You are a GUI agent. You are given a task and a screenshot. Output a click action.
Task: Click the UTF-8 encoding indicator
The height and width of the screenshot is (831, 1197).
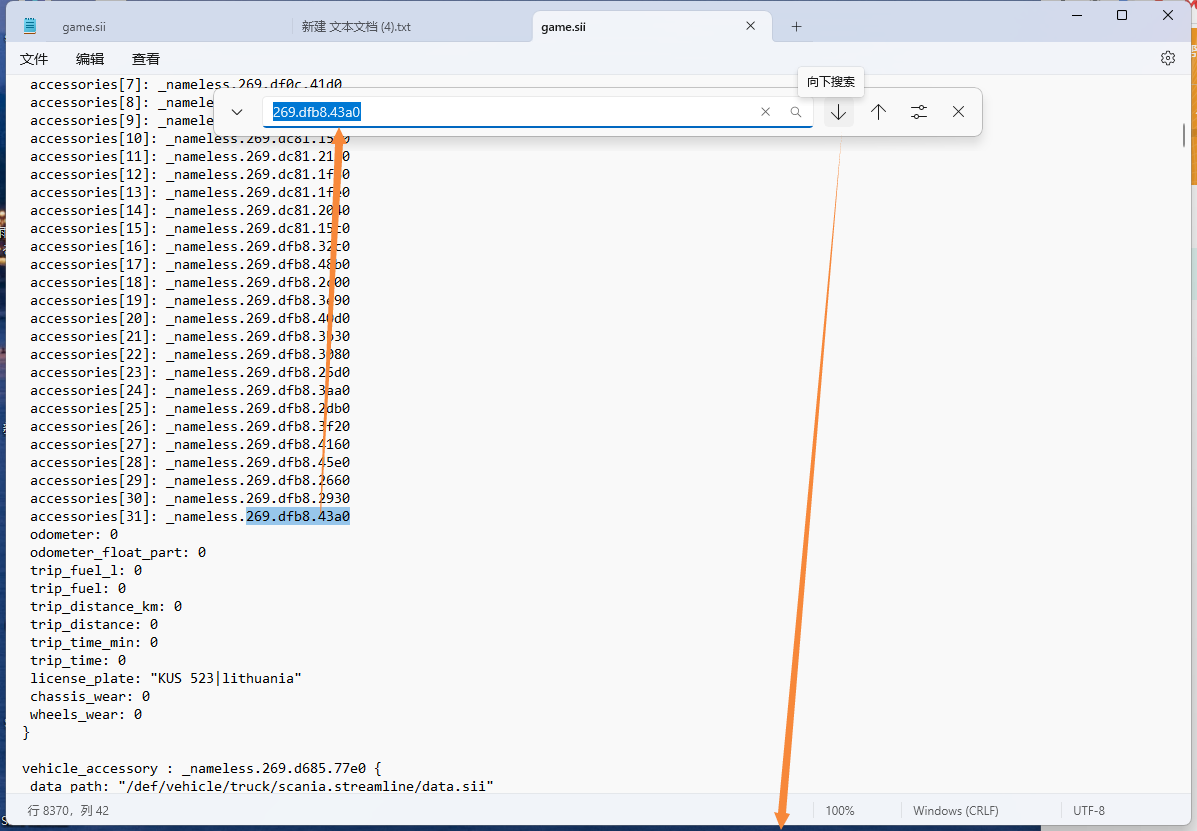(1089, 810)
